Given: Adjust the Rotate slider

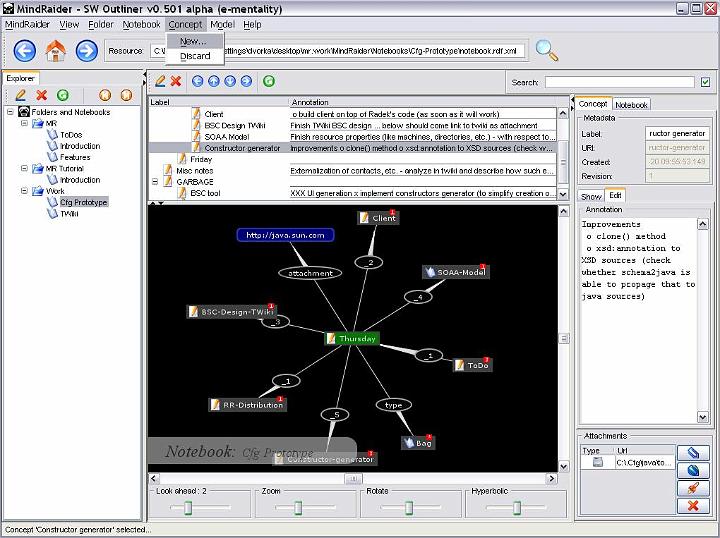Looking at the screenshot, I should pyautogui.click(x=409, y=508).
